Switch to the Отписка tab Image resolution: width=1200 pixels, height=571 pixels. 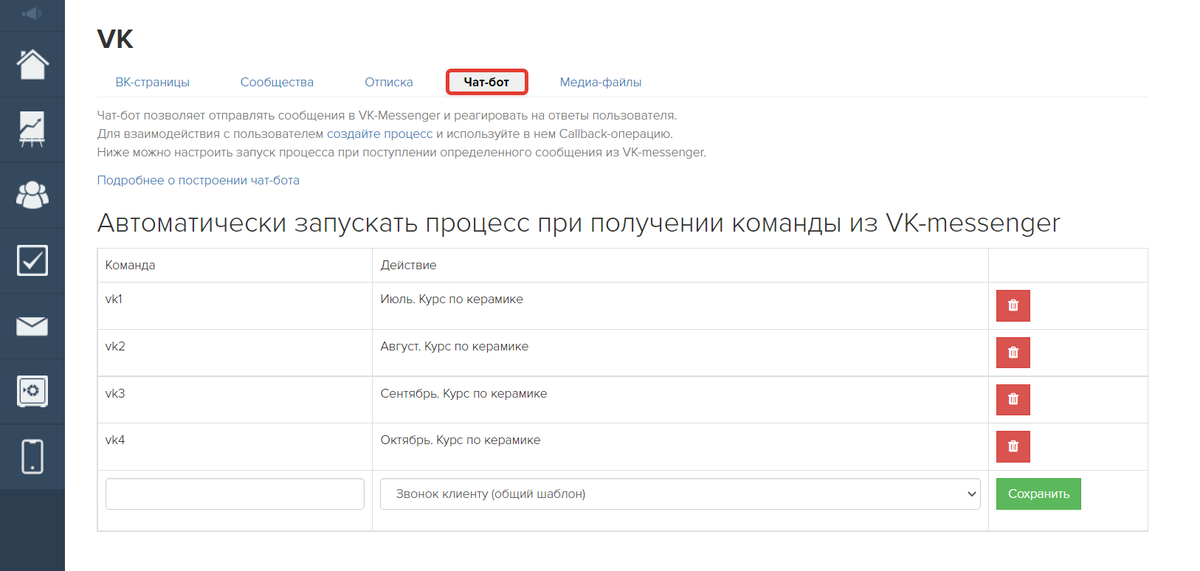pos(389,82)
